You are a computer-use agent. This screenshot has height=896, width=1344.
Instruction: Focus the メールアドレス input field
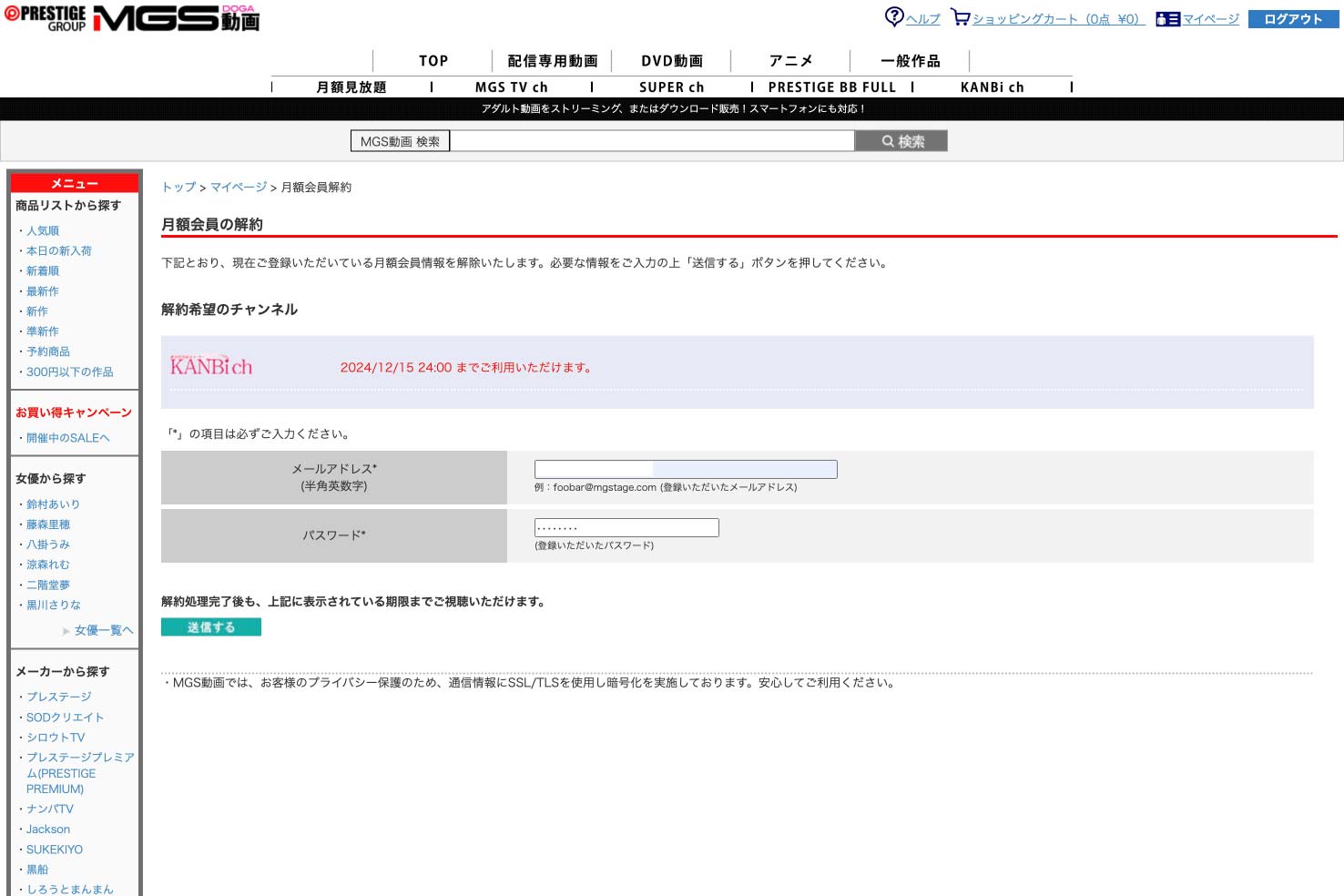tap(686, 469)
